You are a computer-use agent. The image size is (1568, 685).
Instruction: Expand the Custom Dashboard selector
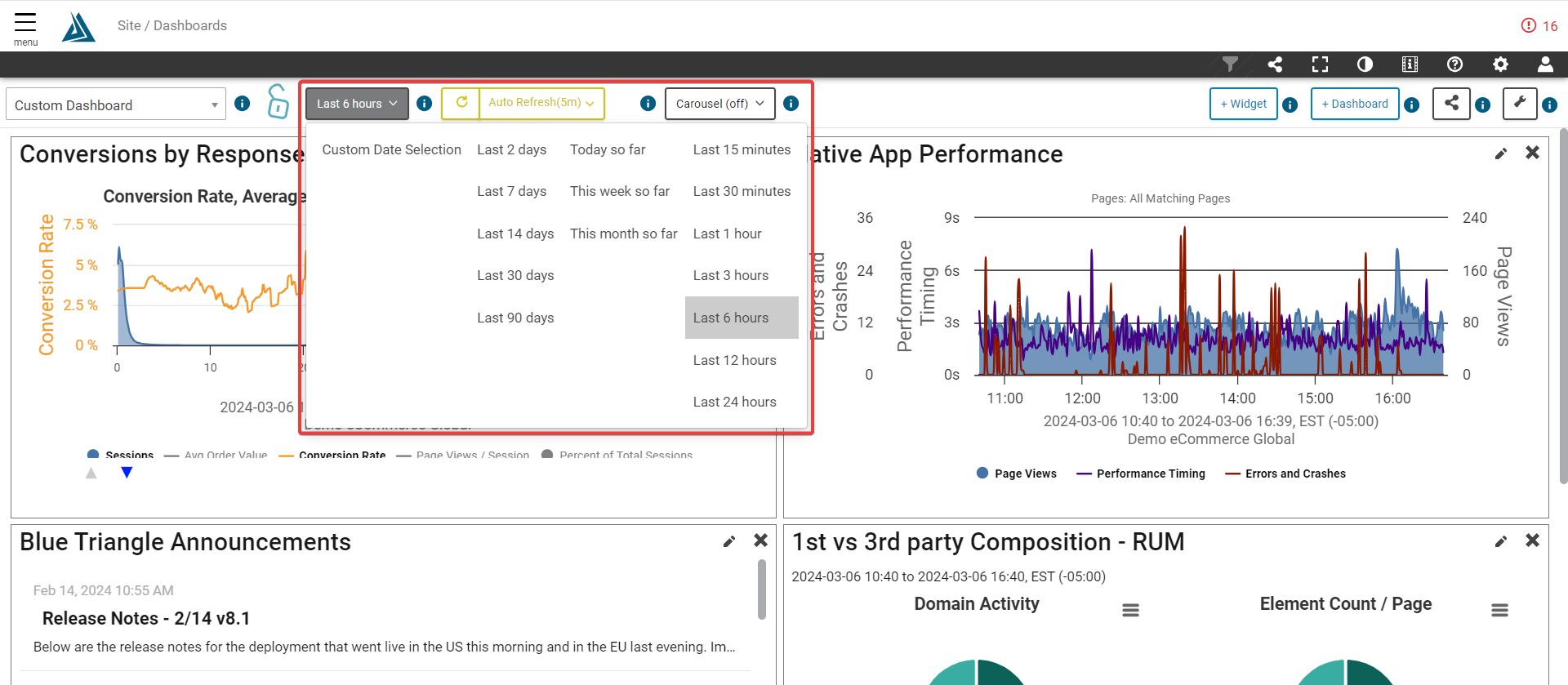pyautogui.click(x=116, y=105)
